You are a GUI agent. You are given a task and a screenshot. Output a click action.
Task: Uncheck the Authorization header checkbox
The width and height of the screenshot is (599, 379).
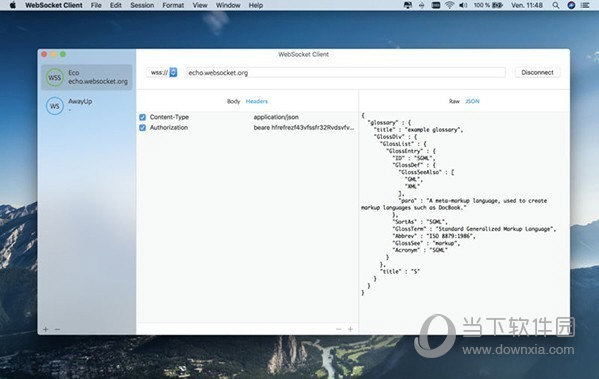coord(142,128)
